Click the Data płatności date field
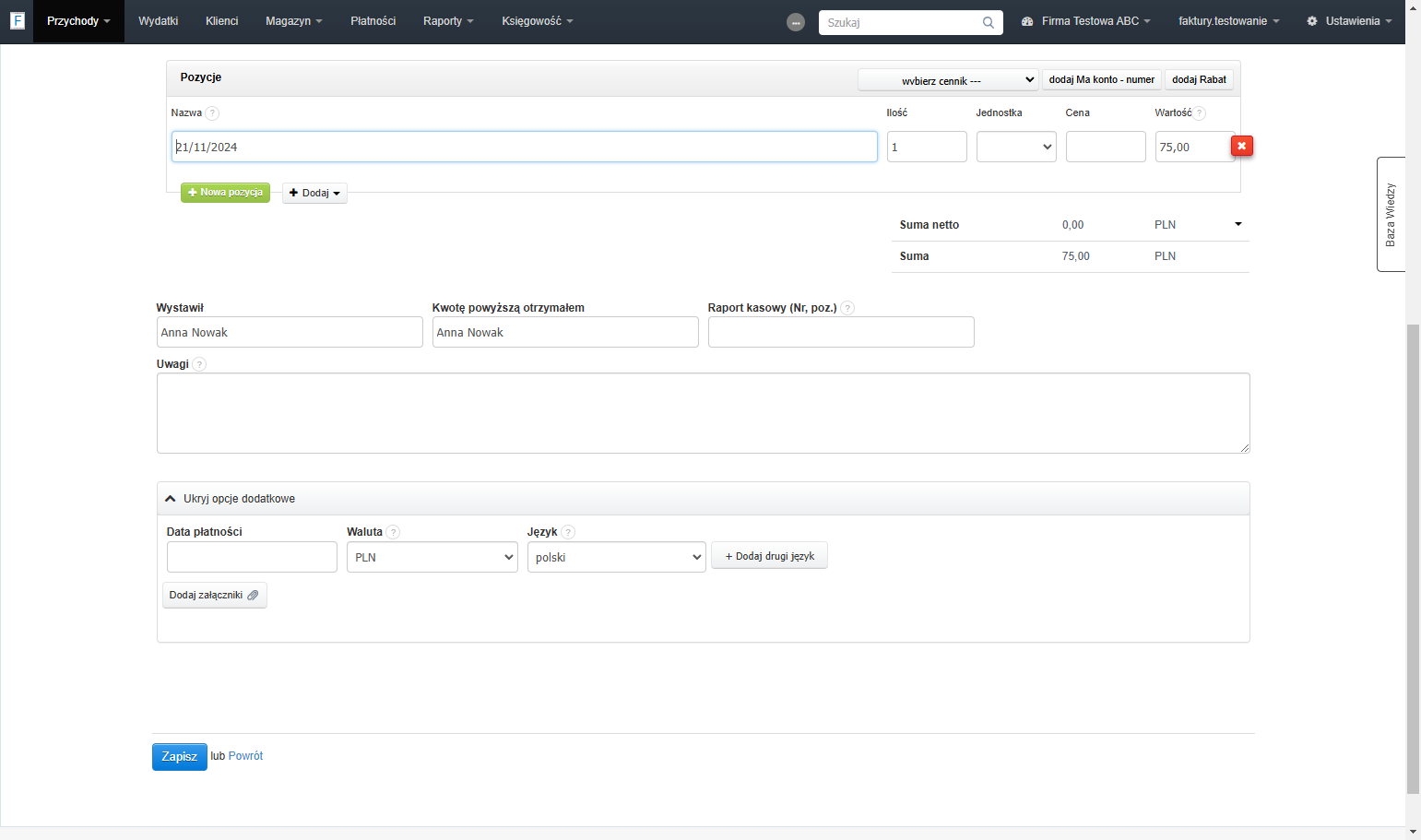Screen dimensions: 1421x840 tap(252, 557)
